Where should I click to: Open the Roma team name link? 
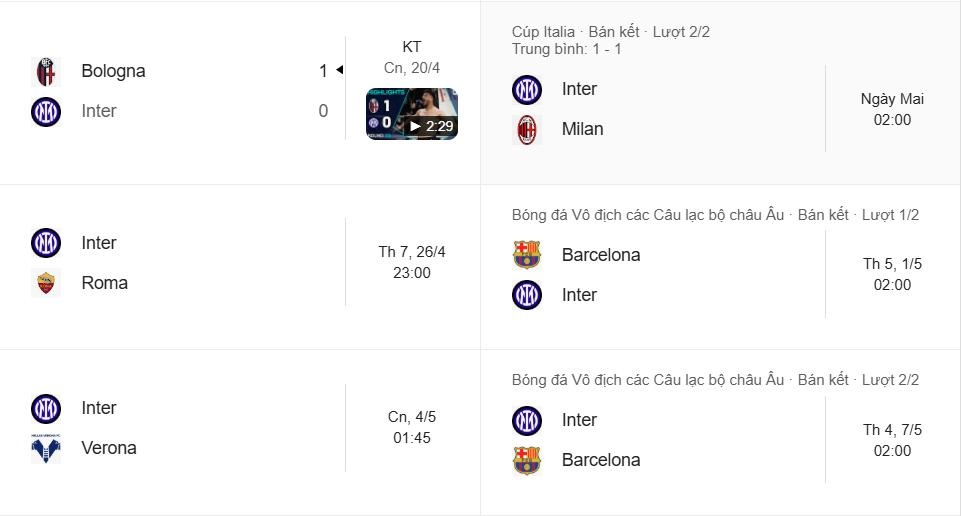coord(104,283)
